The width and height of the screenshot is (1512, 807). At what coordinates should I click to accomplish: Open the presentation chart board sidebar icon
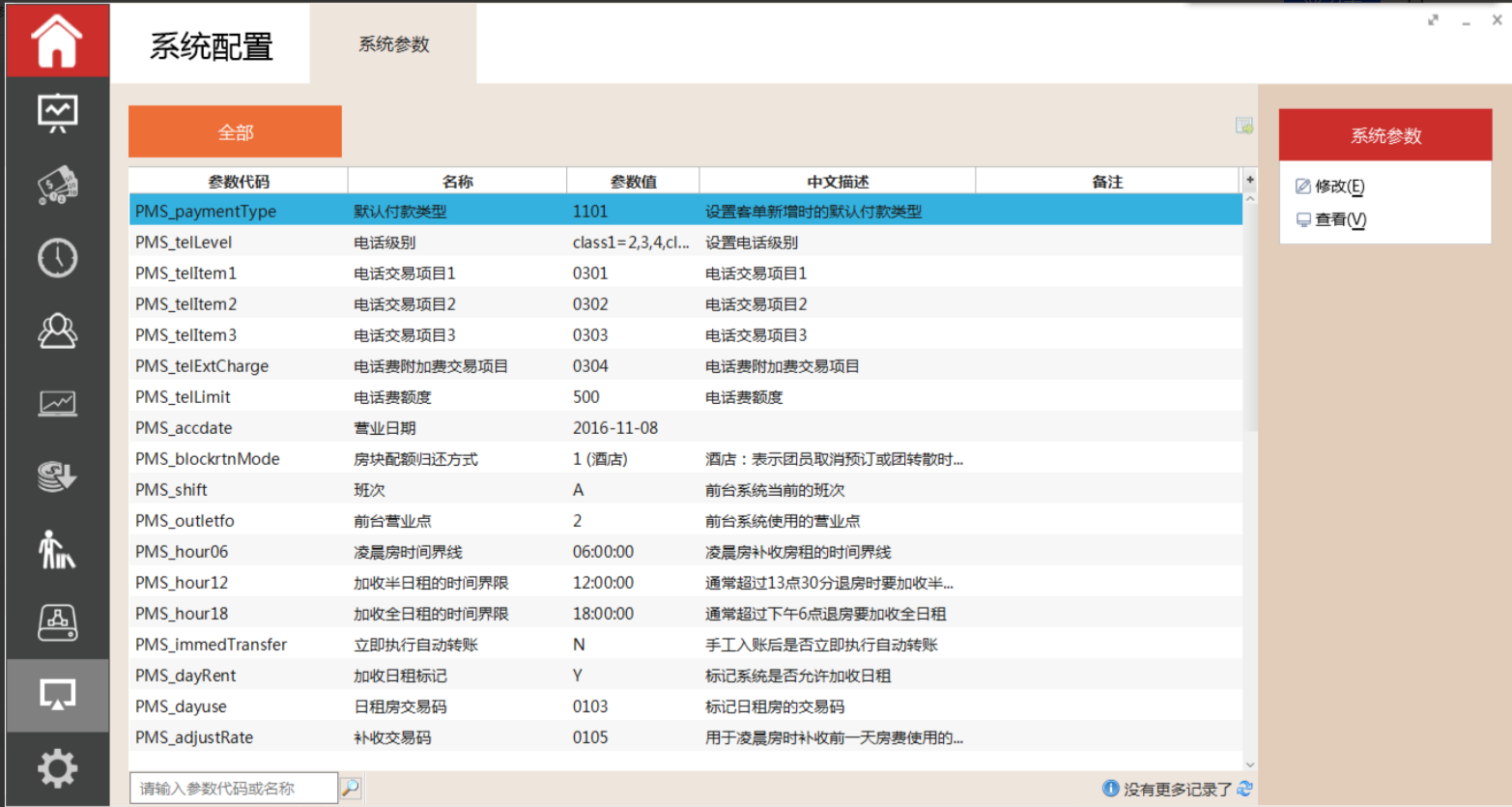pos(57,113)
